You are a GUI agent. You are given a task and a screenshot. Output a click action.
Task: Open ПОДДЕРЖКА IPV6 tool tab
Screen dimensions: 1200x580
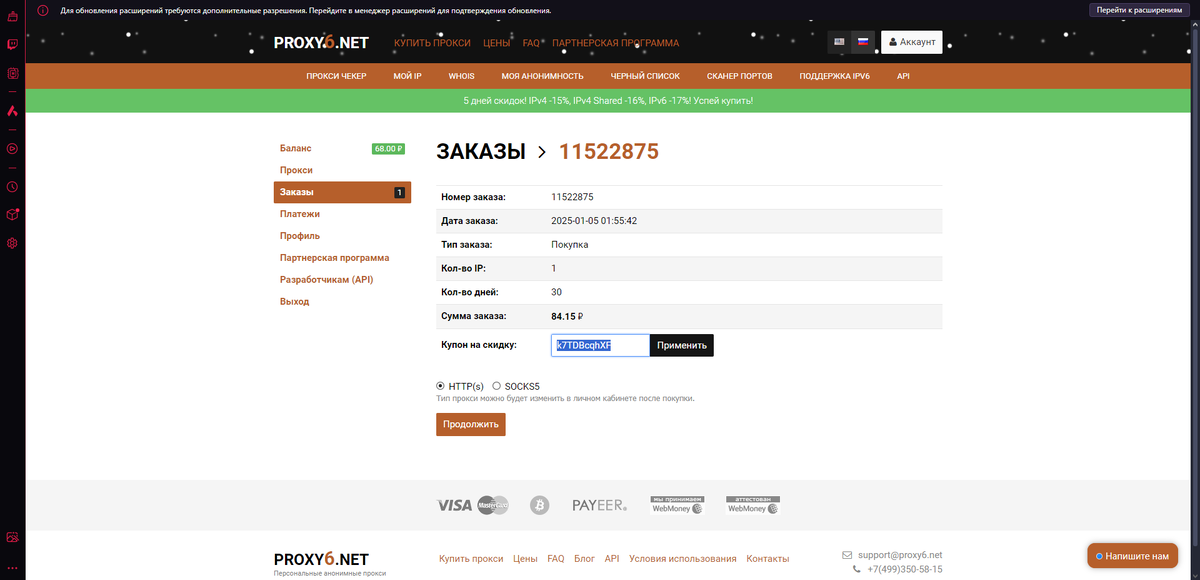(x=835, y=76)
